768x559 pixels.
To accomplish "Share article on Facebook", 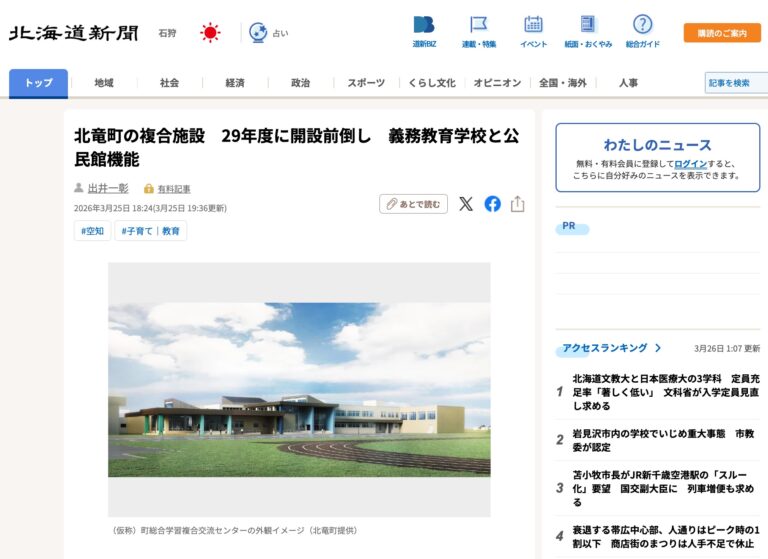I will (492, 204).
